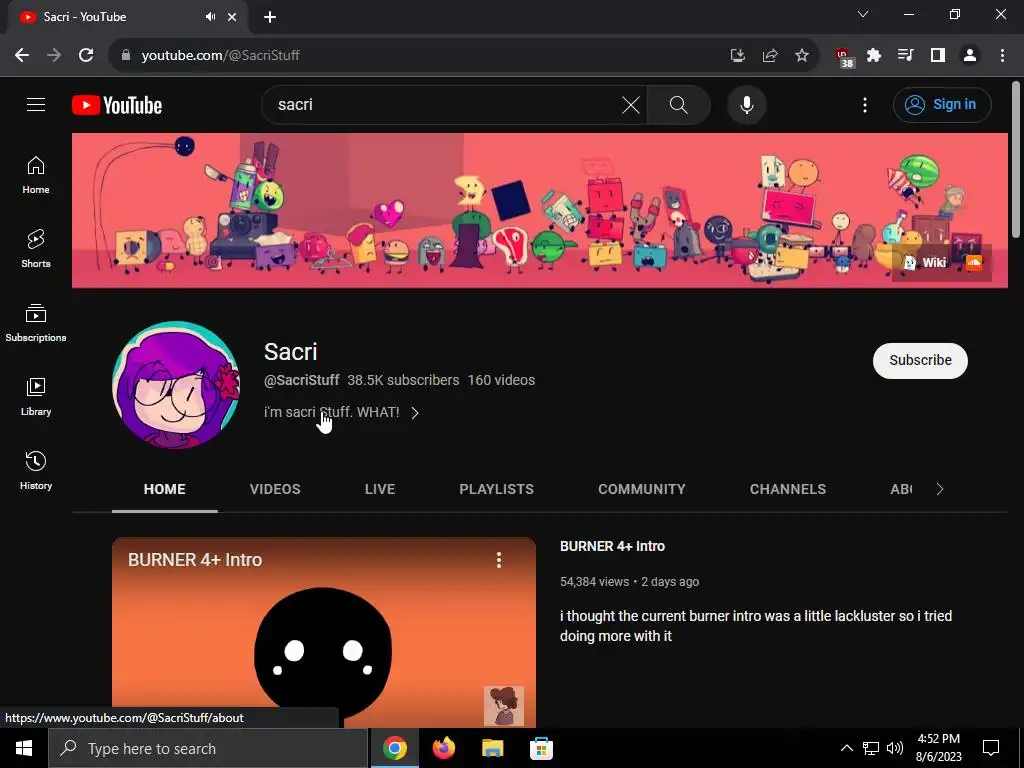The width and height of the screenshot is (1024, 768).
Task: Open Library in the sidebar
Action: point(36,397)
